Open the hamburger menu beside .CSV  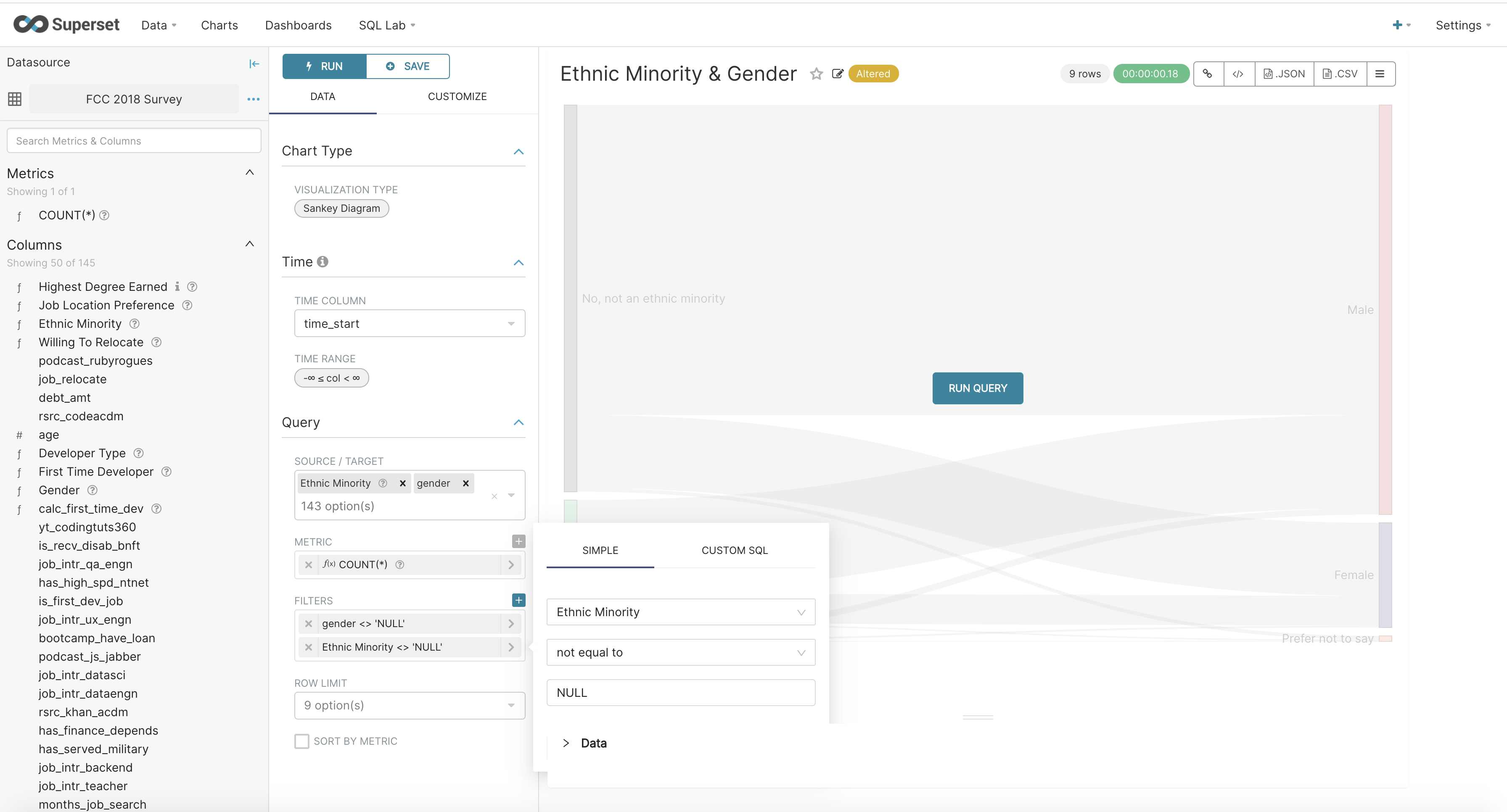coord(1380,74)
